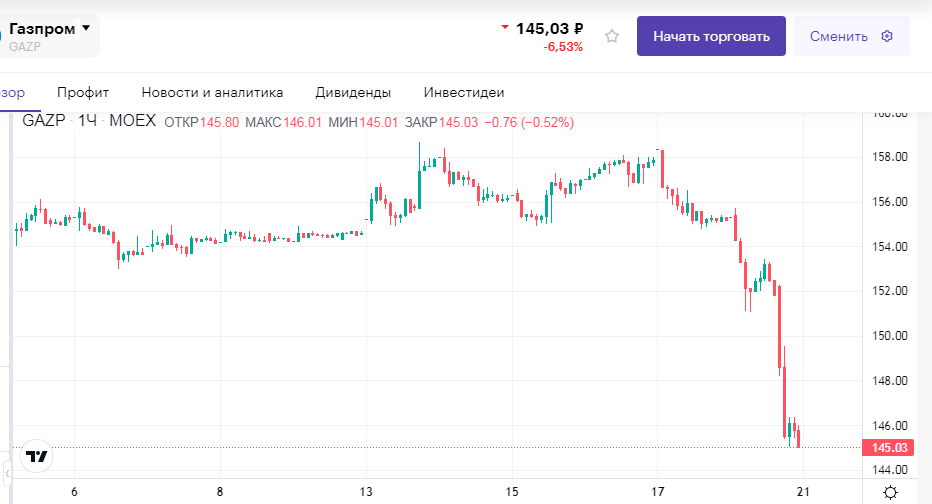Click the GAZP symbol in chart legend

click(x=44, y=121)
